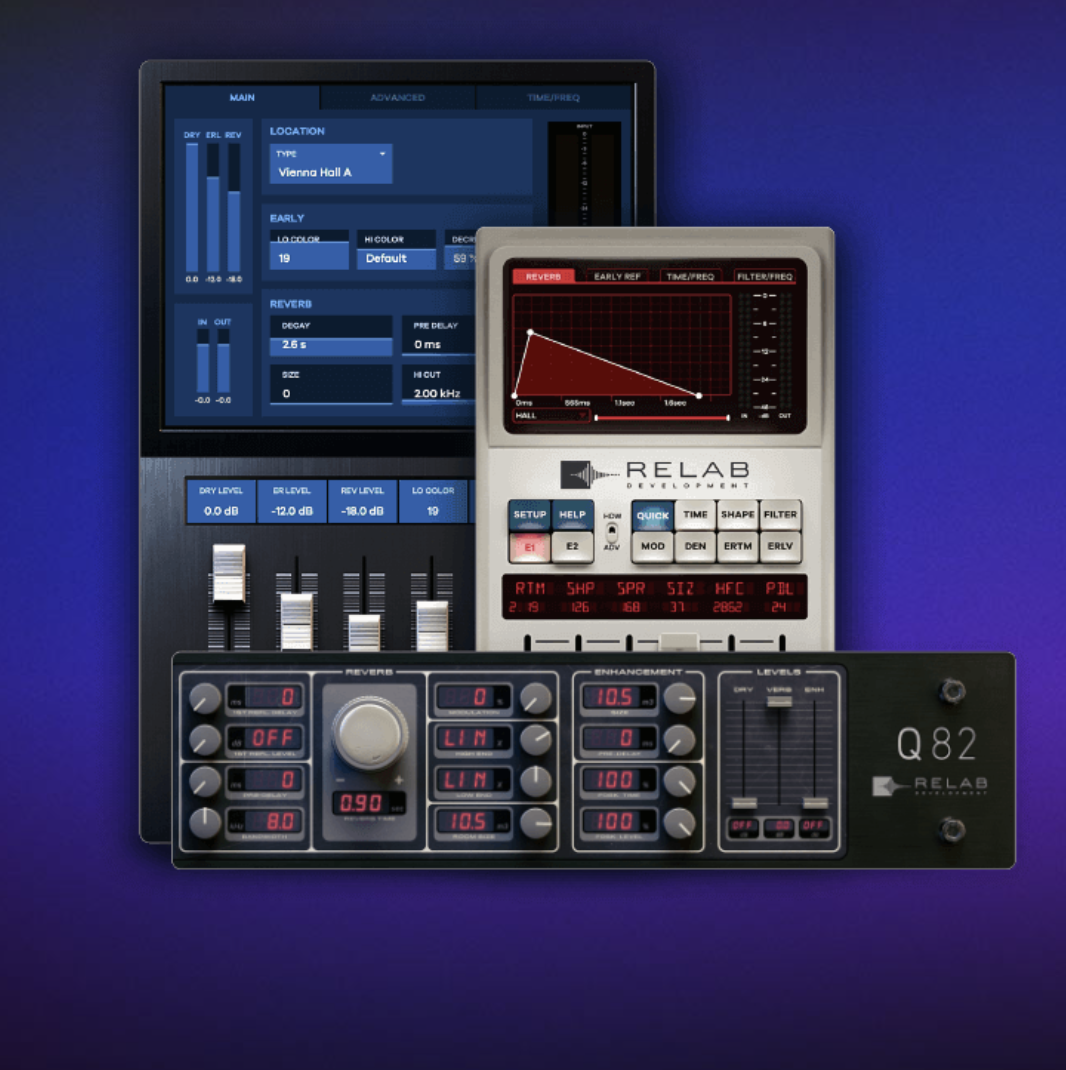Click the Q82 Low End knob
The width and height of the screenshot is (1066, 1070).
[536, 781]
